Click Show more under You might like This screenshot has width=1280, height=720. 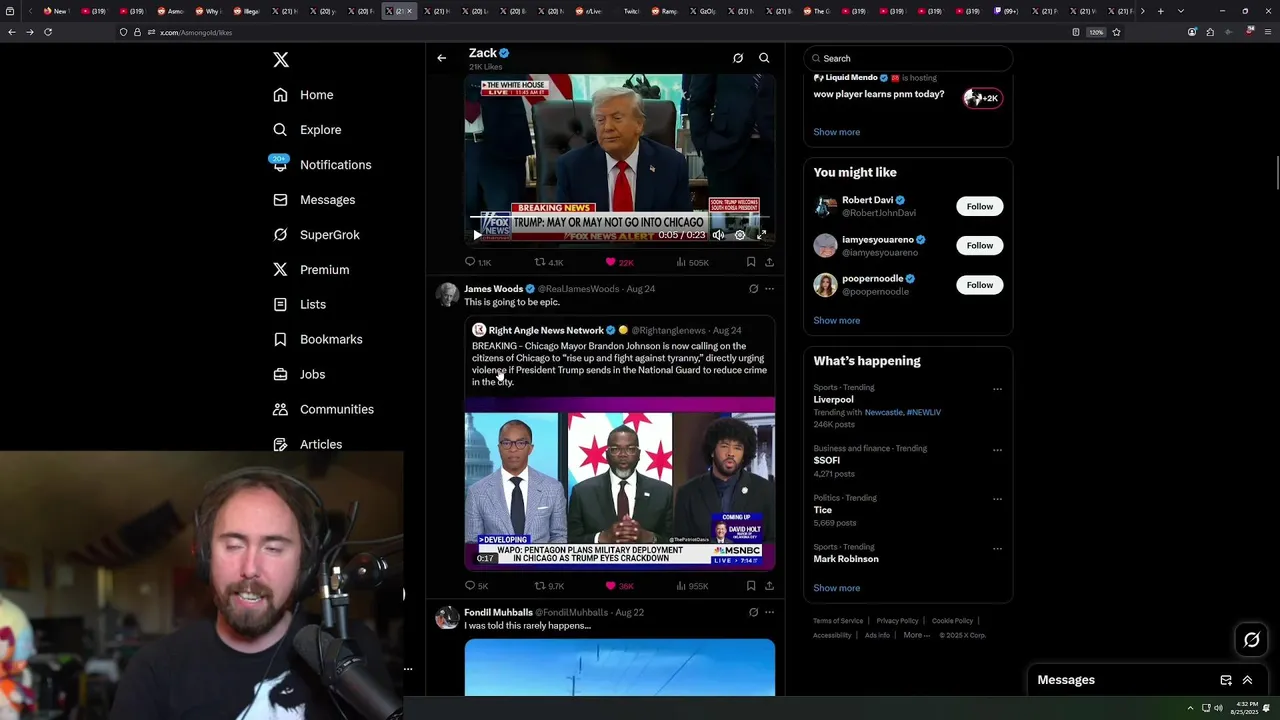[836, 321]
